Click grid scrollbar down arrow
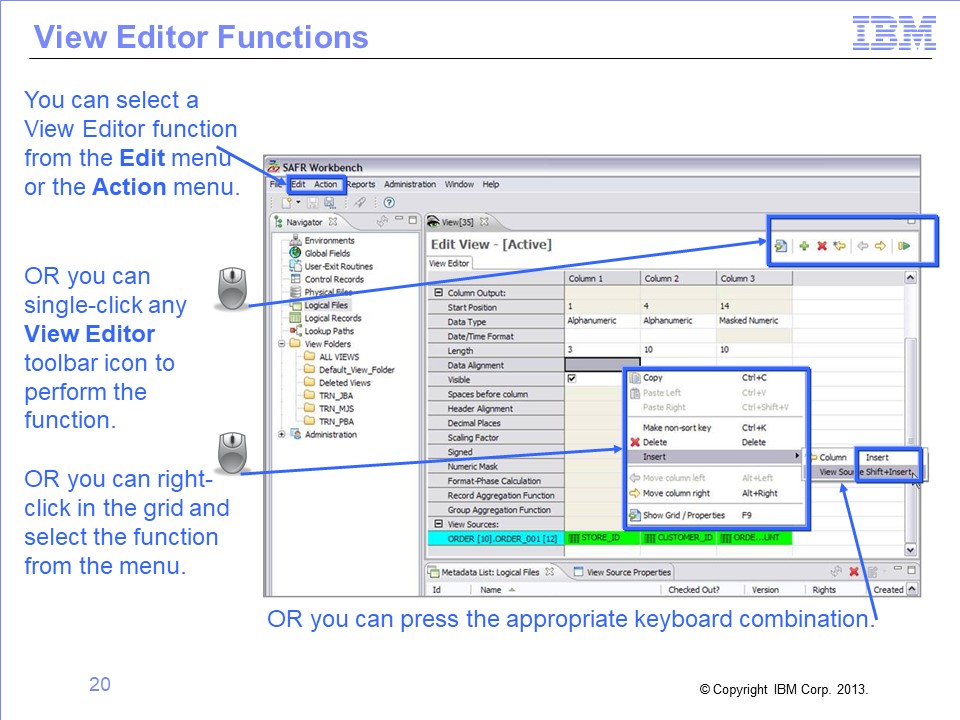This screenshot has height=720, width=960. pos(910,550)
